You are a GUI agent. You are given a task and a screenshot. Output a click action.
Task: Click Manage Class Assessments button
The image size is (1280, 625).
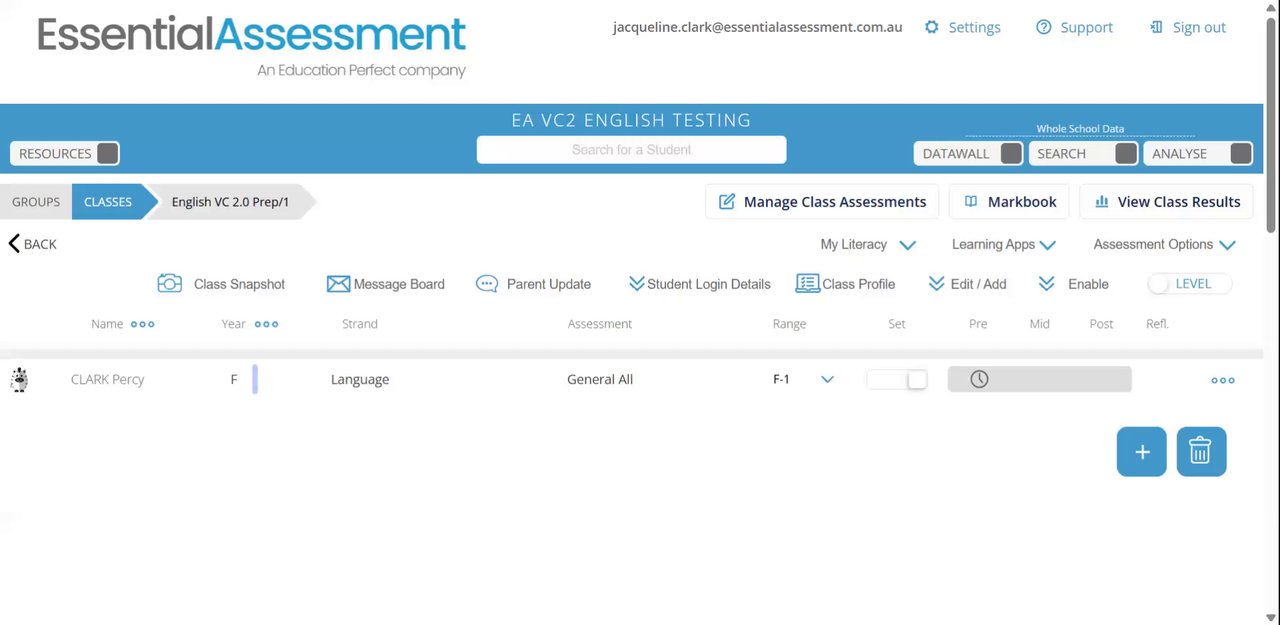[x=822, y=202]
